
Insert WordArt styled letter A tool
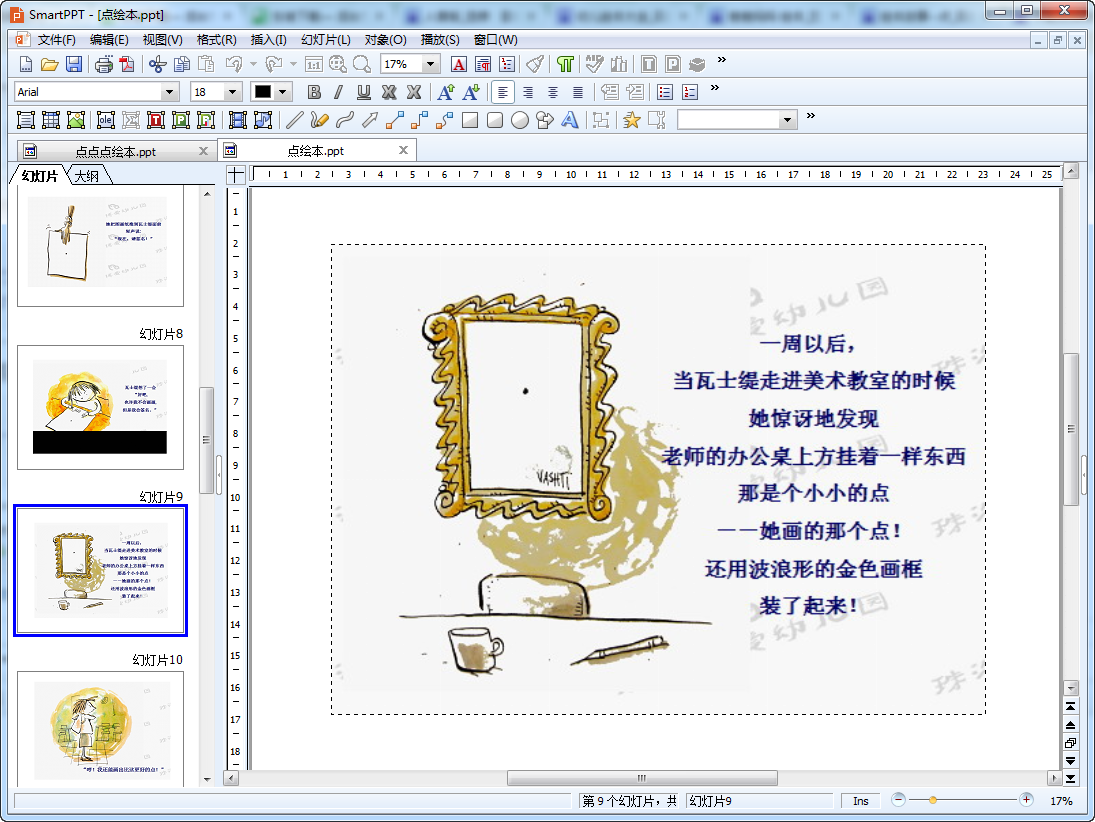pos(570,120)
